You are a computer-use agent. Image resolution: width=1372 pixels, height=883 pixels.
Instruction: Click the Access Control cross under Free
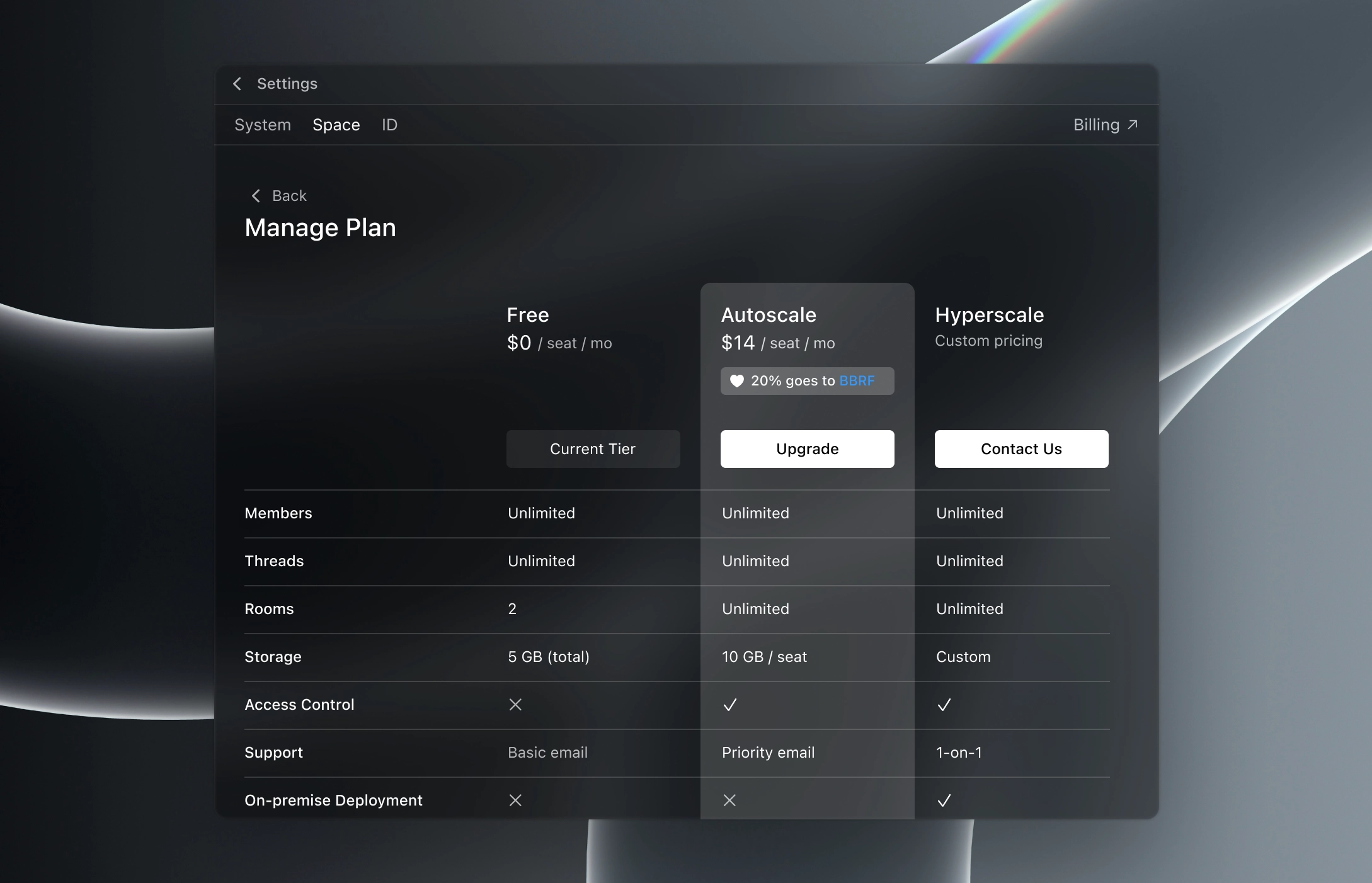(515, 705)
